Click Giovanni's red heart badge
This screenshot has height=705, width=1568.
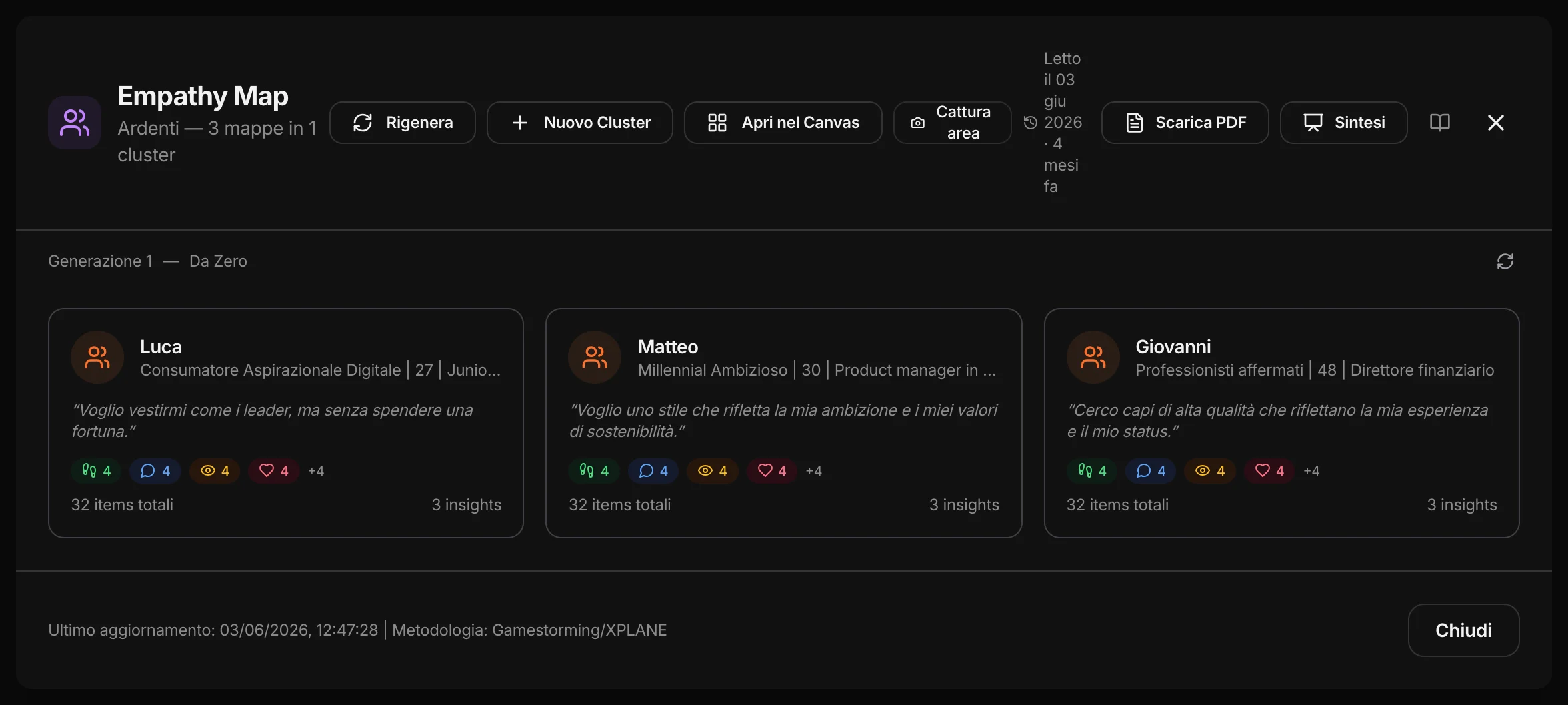coord(1269,471)
